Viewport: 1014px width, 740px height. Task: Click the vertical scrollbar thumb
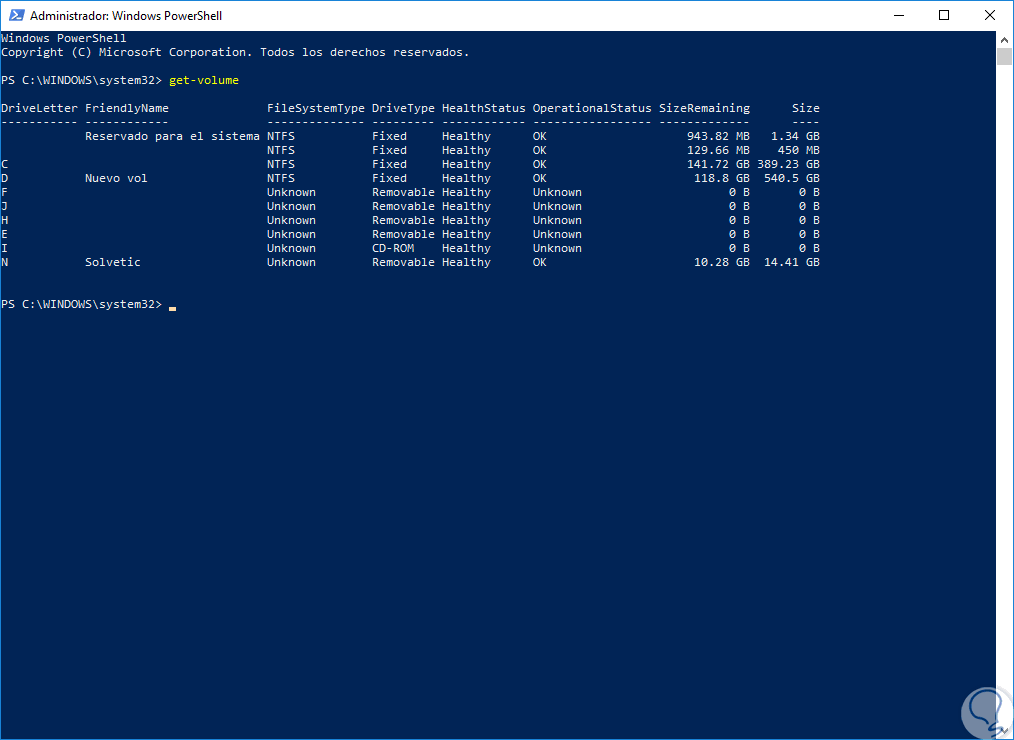click(1005, 56)
